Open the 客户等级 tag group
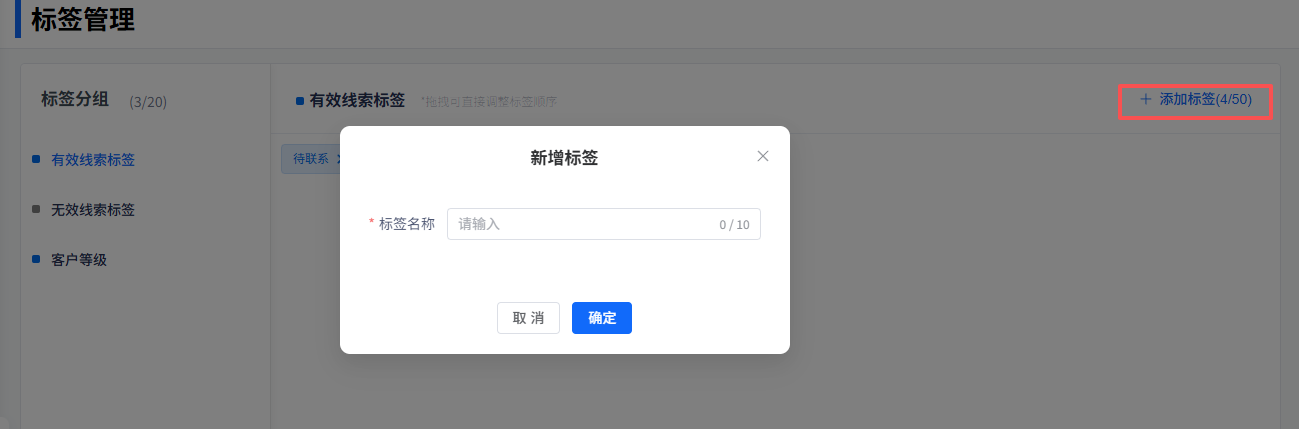Image resolution: width=1299 pixels, height=429 pixels. [79, 260]
